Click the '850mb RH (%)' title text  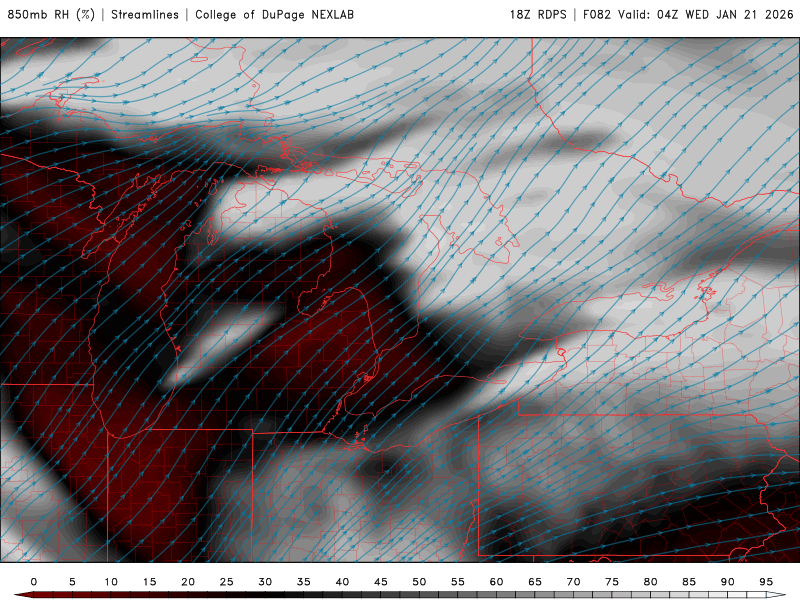pos(51,14)
